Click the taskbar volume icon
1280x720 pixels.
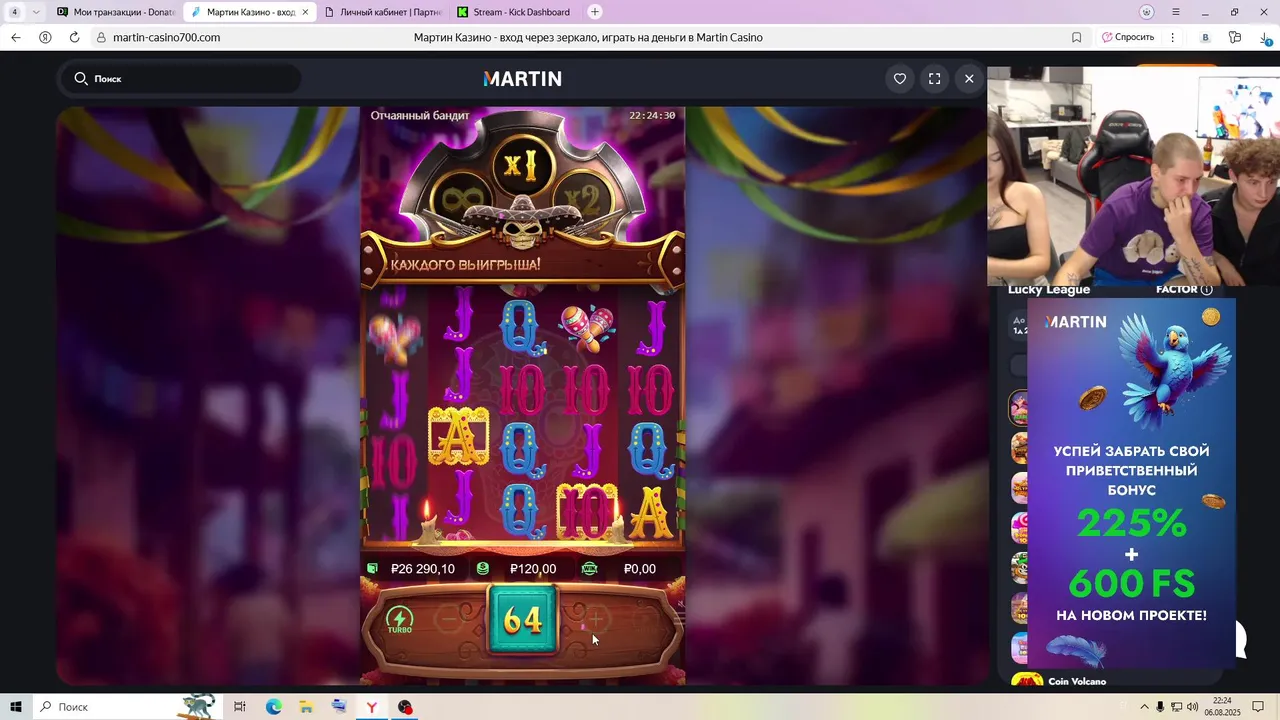click(1192, 707)
